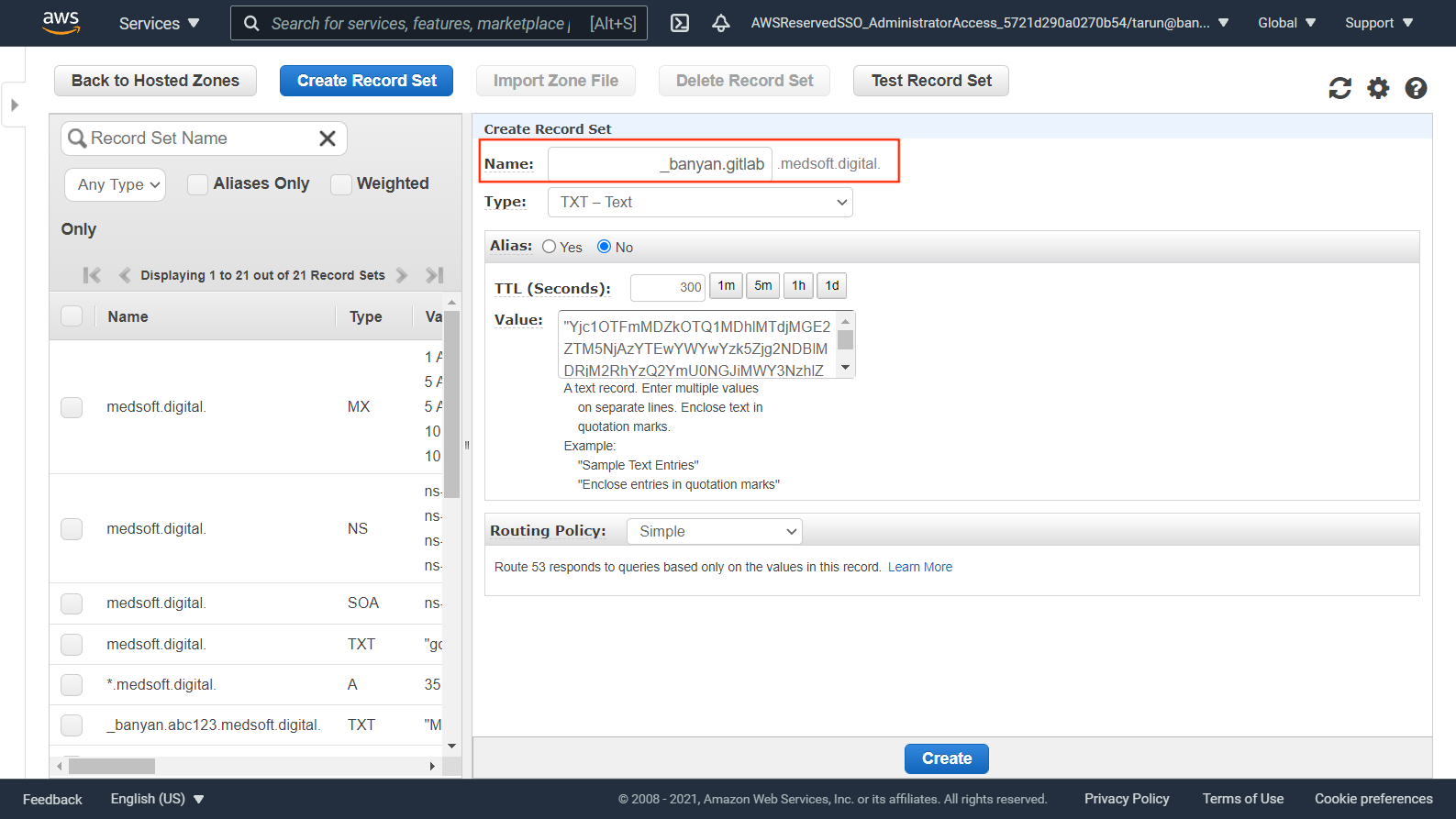Select the Yes radio for Alias
1456x819 pixels.
pyautogui.click(x=549, y=247)
